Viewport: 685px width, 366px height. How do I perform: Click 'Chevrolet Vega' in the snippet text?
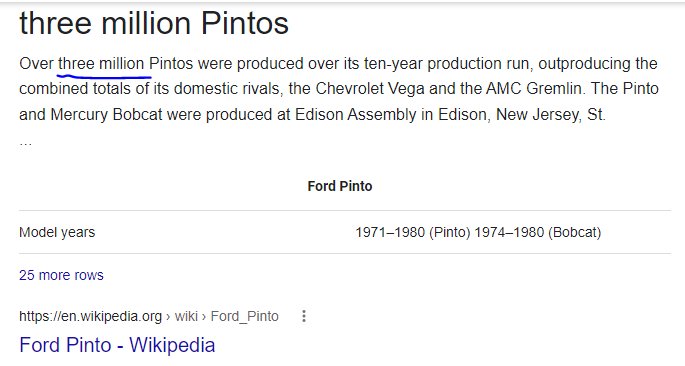tap(370, 89)
